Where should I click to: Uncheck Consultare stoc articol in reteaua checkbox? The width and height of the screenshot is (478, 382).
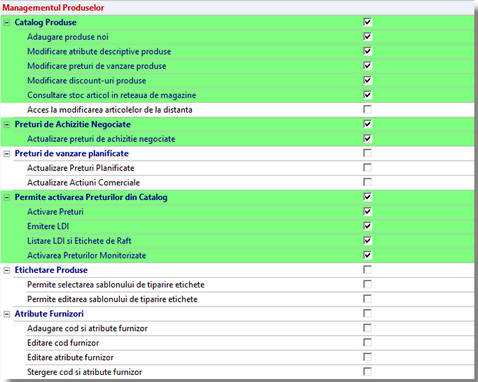367,95
